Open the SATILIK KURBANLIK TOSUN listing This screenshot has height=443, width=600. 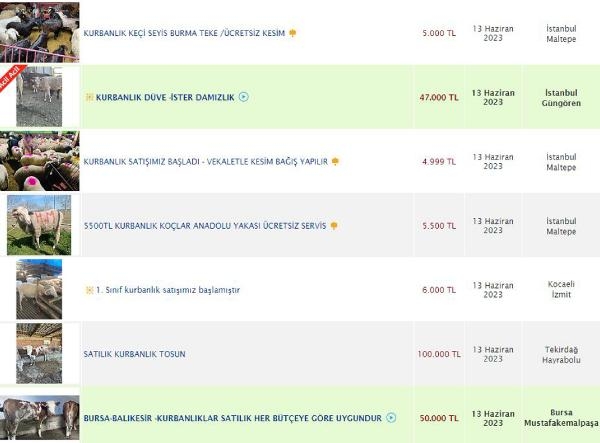(135, 354)
